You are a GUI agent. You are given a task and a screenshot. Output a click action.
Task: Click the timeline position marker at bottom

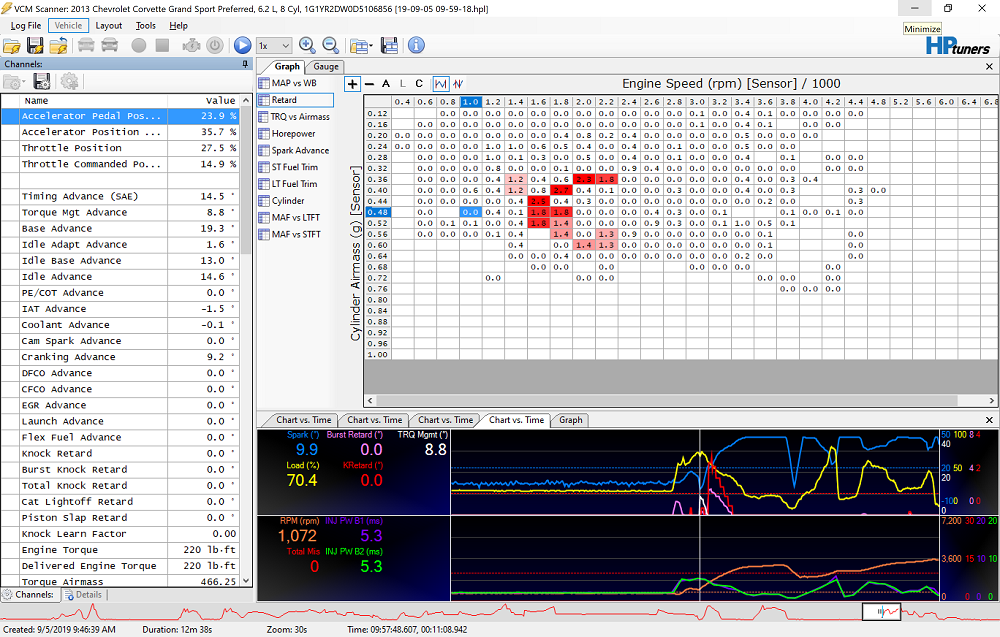click(x=882, y=611)
